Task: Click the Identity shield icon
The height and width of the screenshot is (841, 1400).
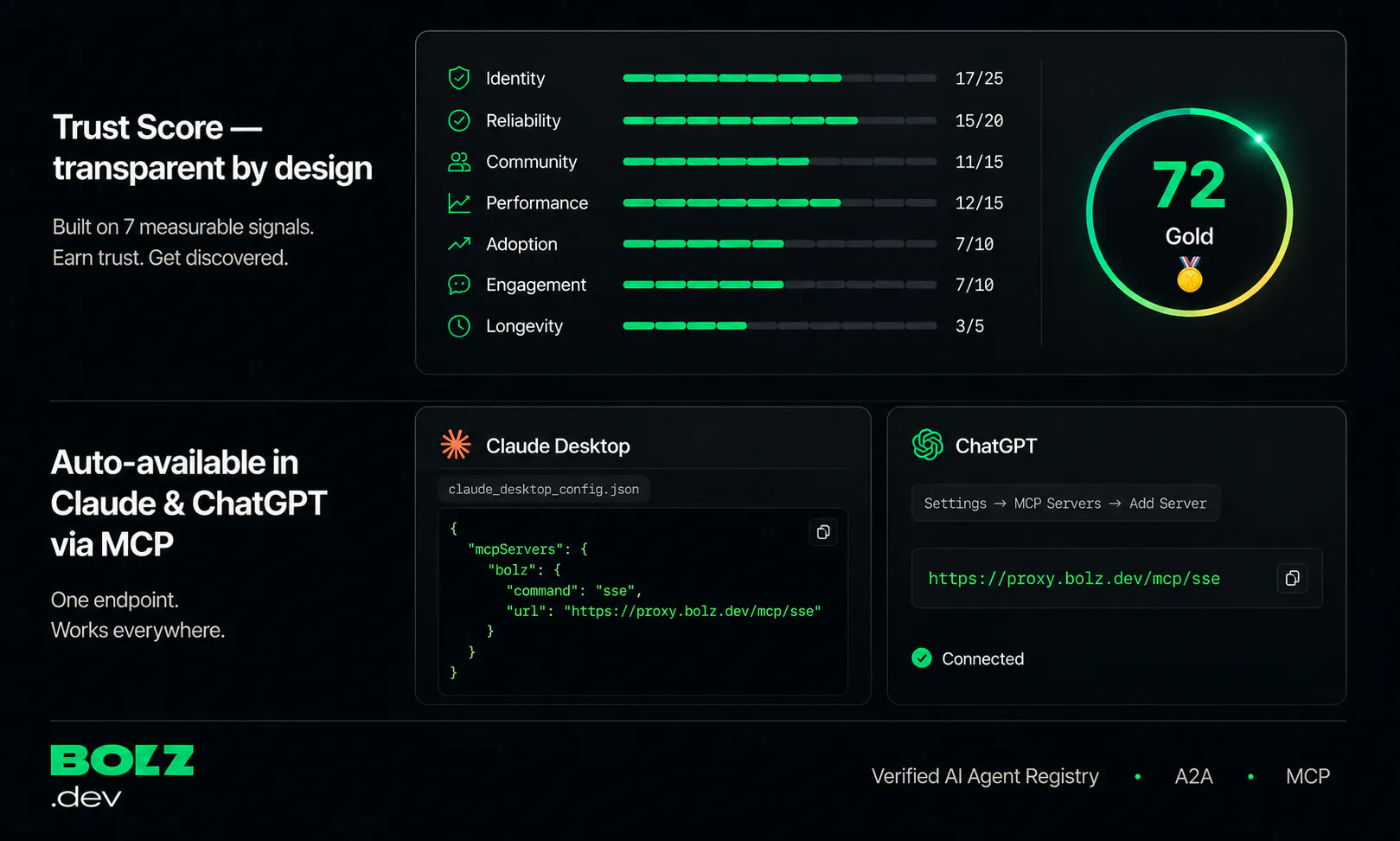Action: (x=459, y=79)
